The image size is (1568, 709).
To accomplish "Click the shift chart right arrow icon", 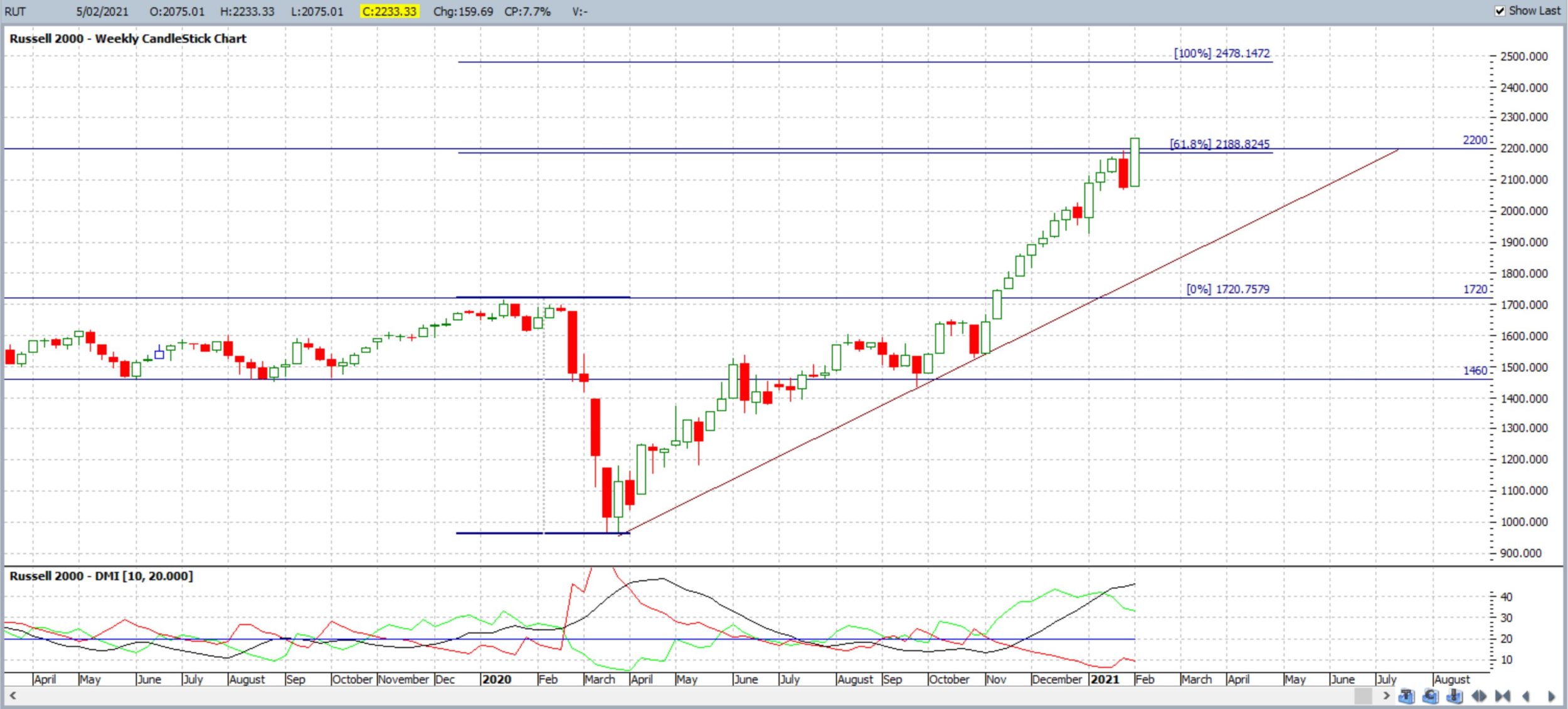I will [1552, 696].
